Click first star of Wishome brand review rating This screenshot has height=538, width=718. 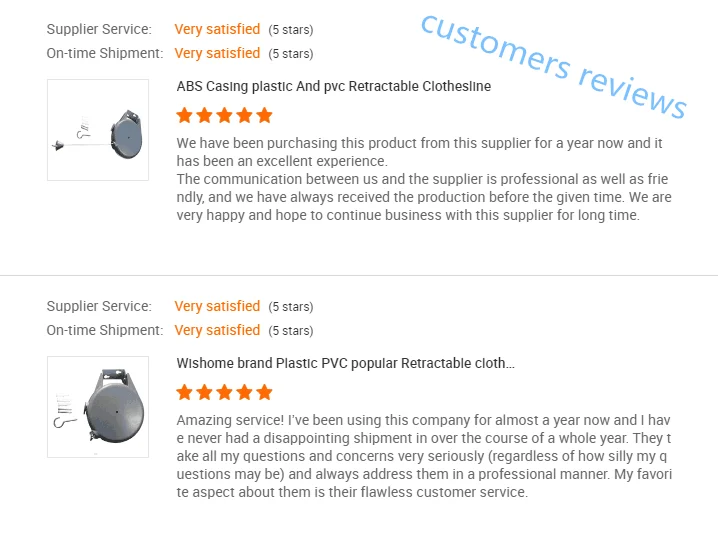click(x=184, y=392)
